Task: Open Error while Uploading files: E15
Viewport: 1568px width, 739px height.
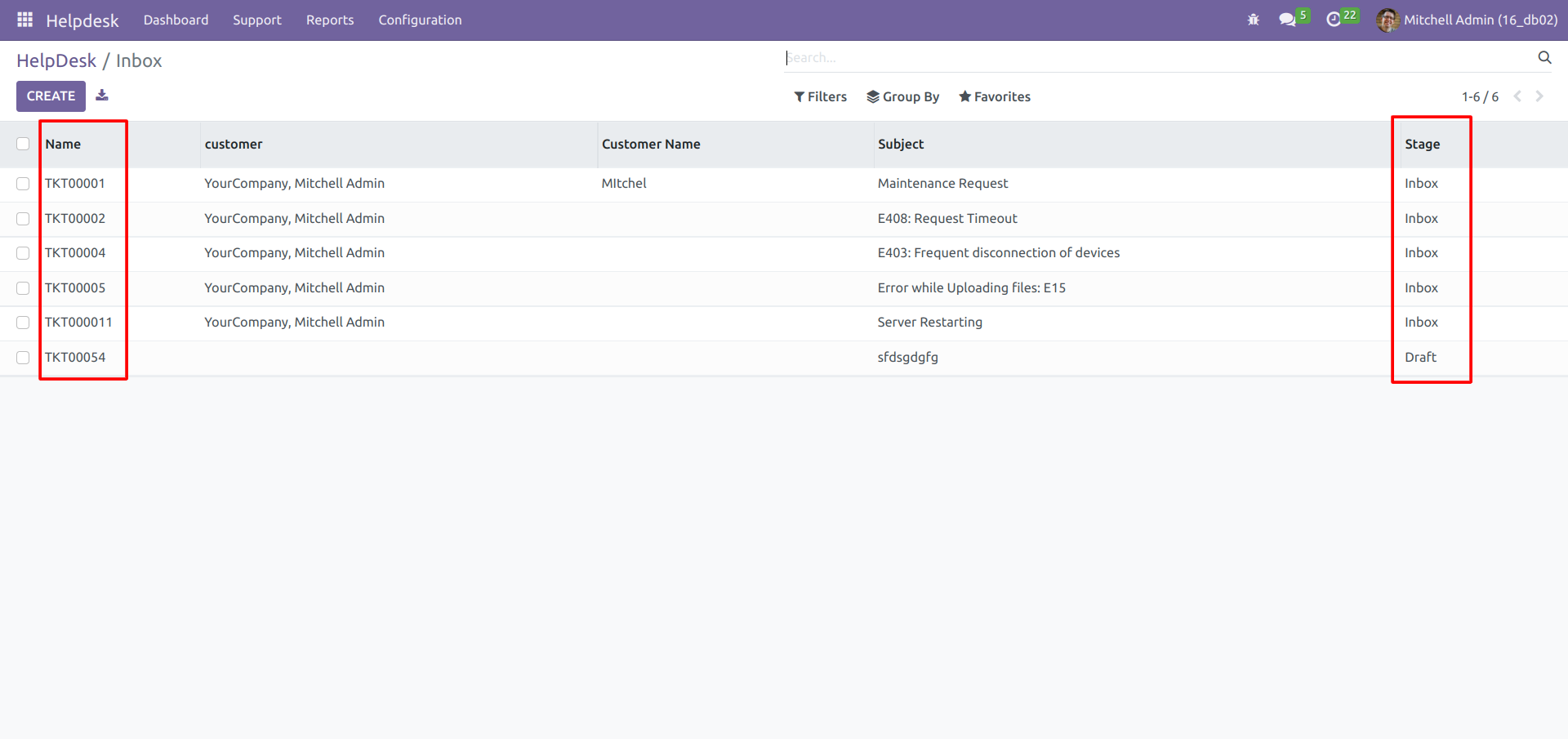Action: pyautogui.click(x=971, y=288)
